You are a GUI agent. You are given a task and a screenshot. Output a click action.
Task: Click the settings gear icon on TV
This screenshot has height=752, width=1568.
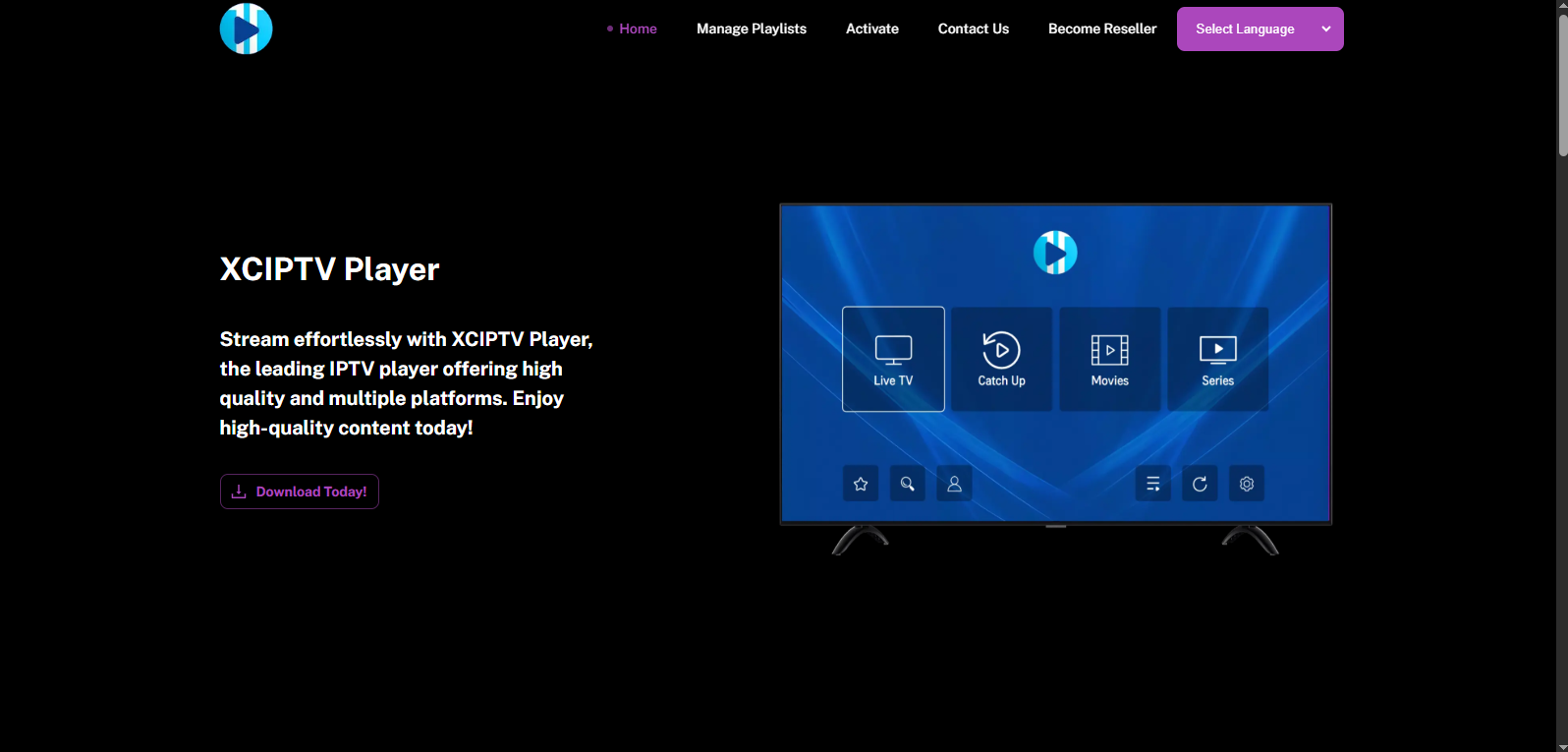coord(1247,484)
